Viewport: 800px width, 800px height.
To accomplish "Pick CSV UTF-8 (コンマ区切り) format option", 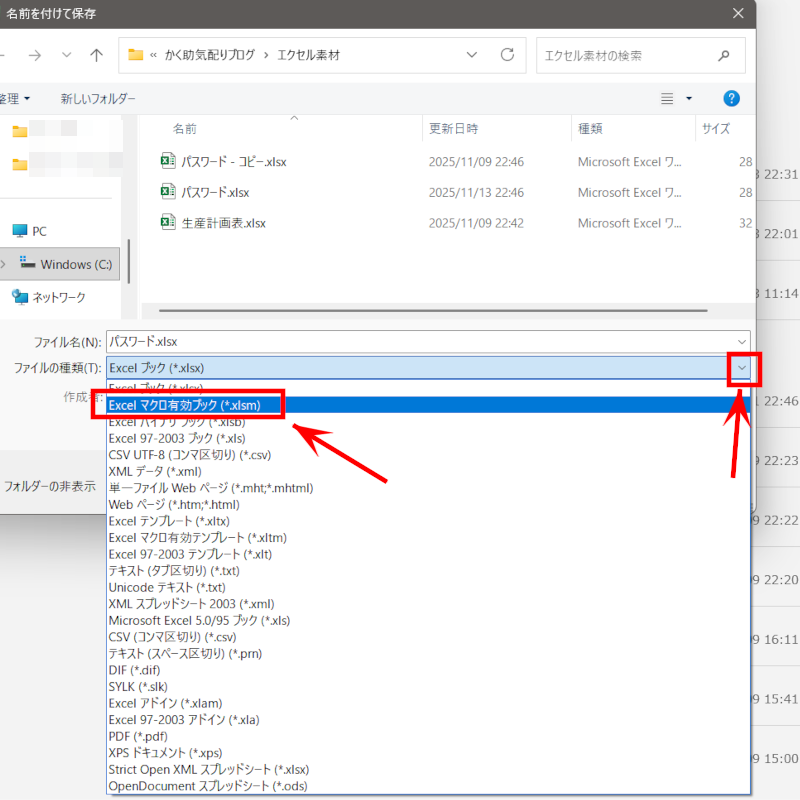I will point(190,455).
